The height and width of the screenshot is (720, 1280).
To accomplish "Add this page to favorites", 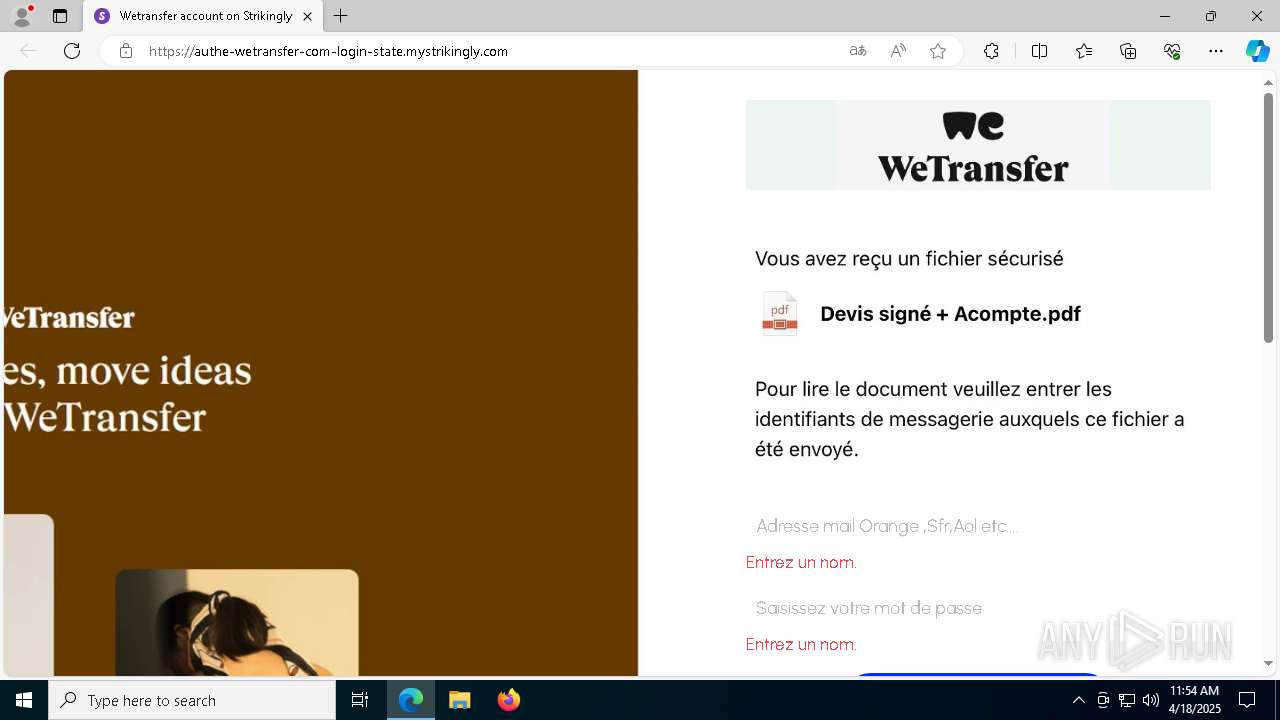I will (x=938, y=51).
